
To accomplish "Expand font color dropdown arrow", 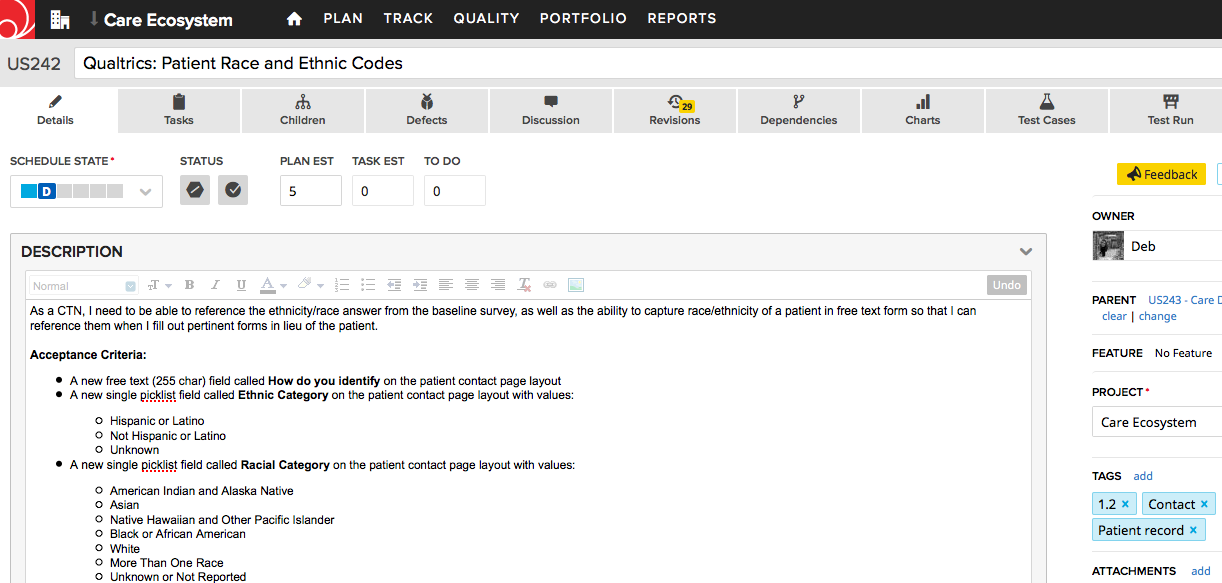I will tap(283, 286).
